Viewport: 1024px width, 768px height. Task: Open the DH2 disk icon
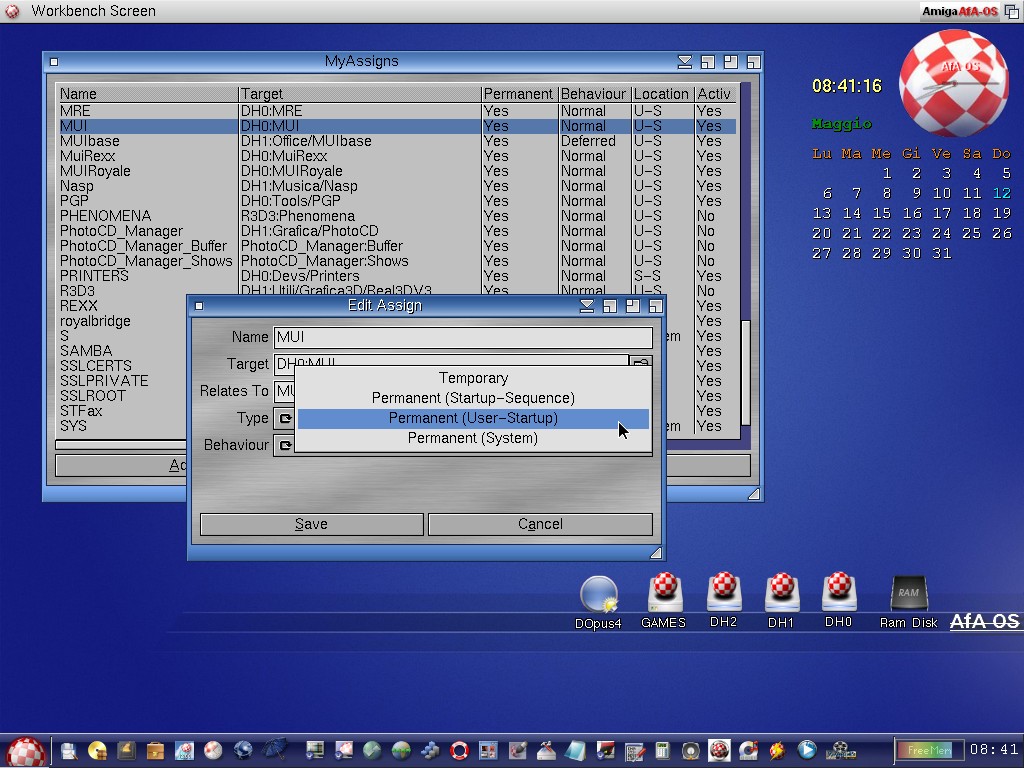pyautogui.click(x=723, y=593)
